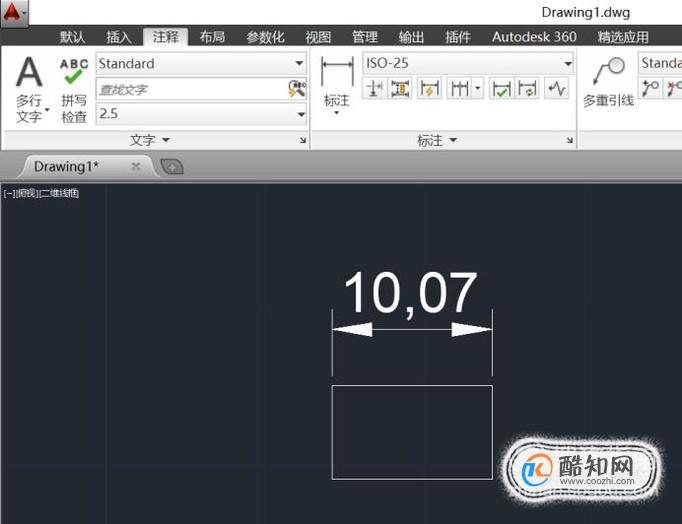Open the text panel dialog launcher arrow
The width and height of the screenshot is (682, 524).
(x=303, y=140)
